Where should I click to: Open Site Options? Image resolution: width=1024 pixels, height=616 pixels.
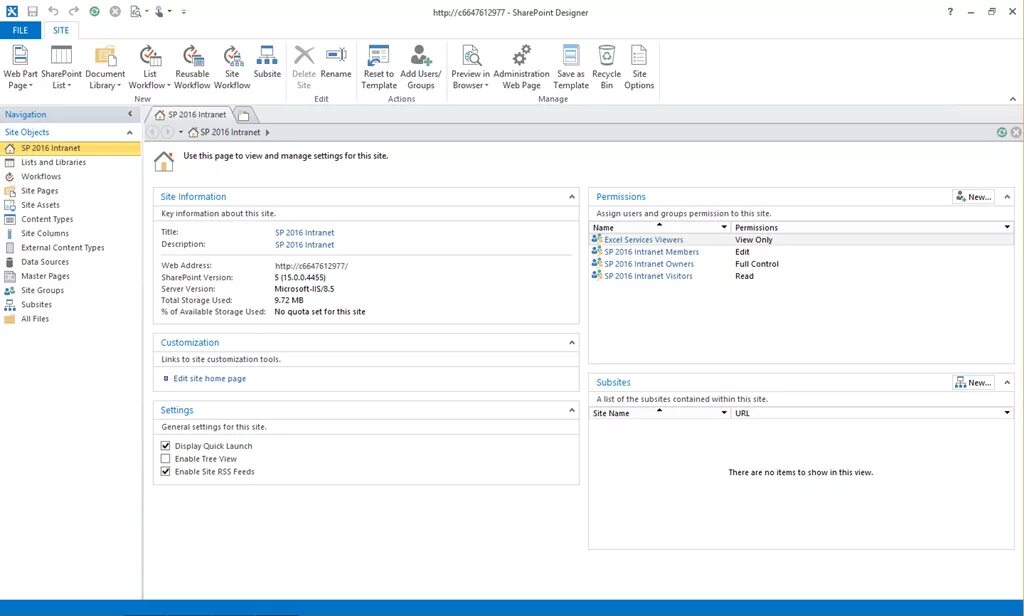pyautogui.click(x=639, y=67)
